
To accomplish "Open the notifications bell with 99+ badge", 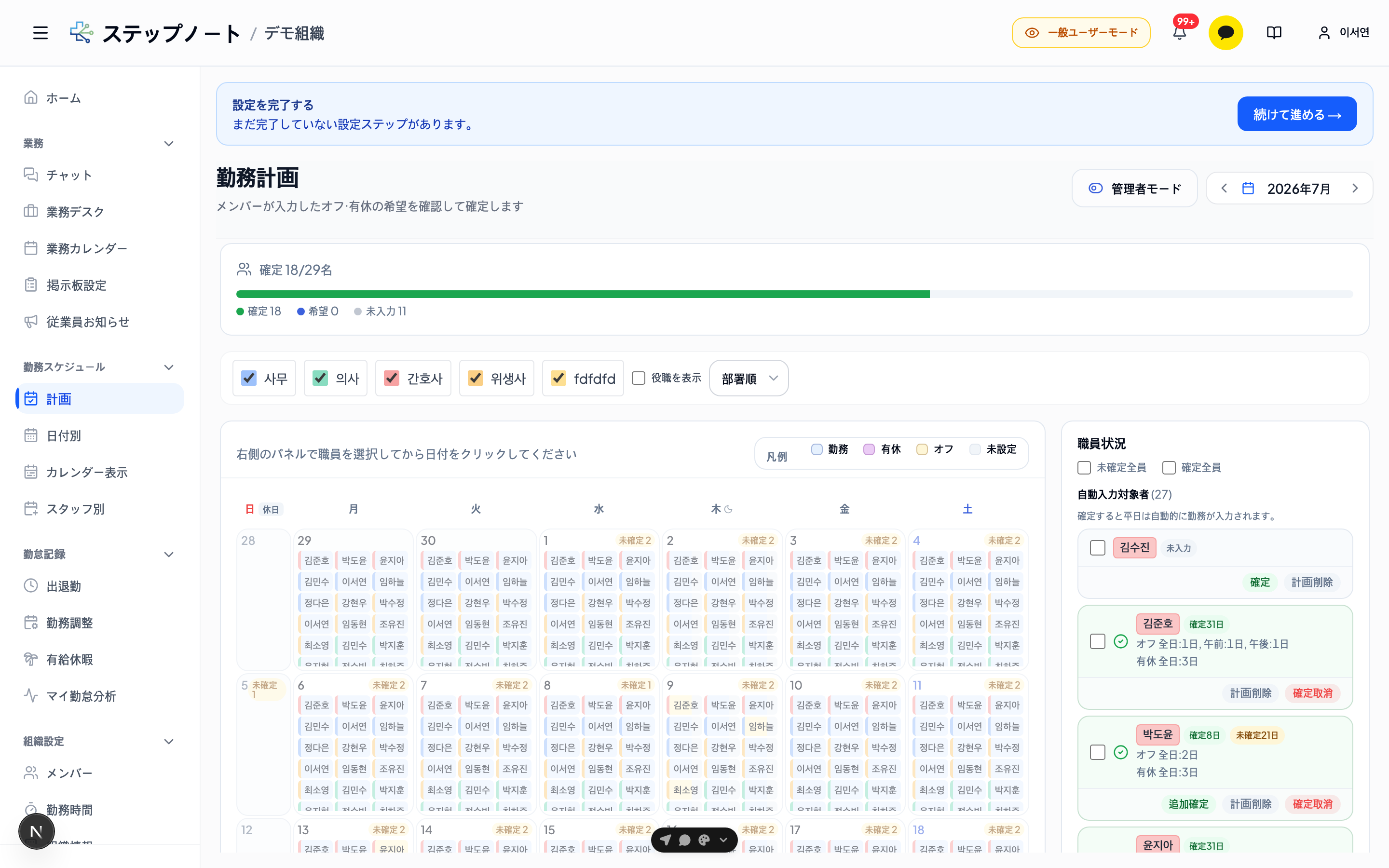I will click(x=1180, y=33).
